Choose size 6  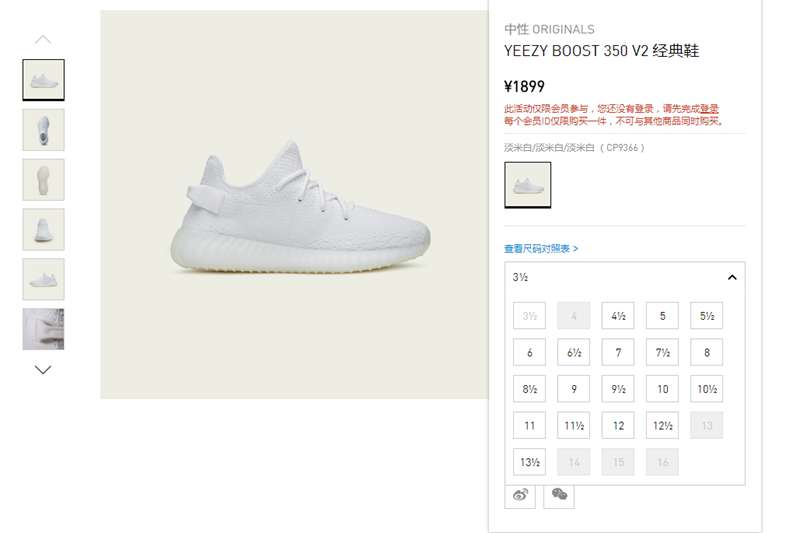pyautogui.click(x=529, y=352)
